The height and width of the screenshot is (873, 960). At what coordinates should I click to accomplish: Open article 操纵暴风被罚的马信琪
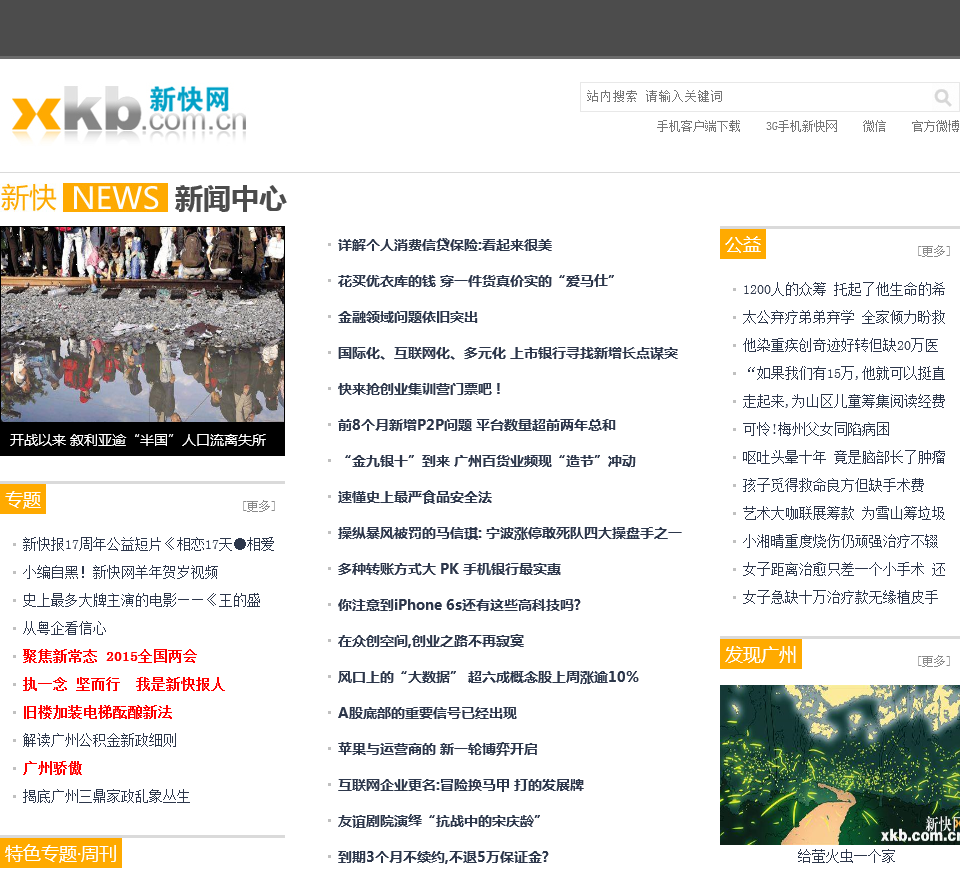pyautogui.click(x=509, y=533)
